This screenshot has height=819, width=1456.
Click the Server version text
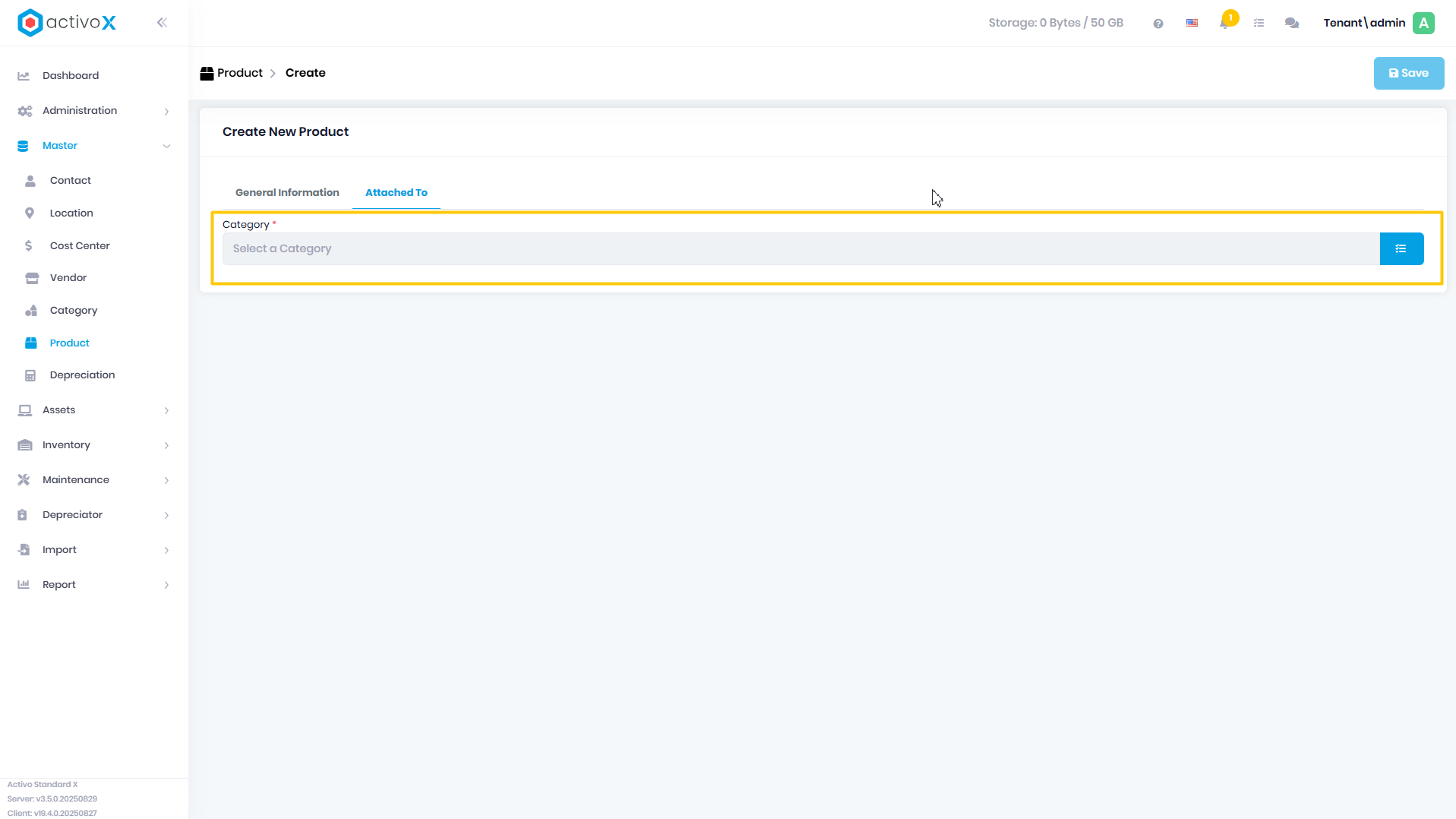coord(52,799)
